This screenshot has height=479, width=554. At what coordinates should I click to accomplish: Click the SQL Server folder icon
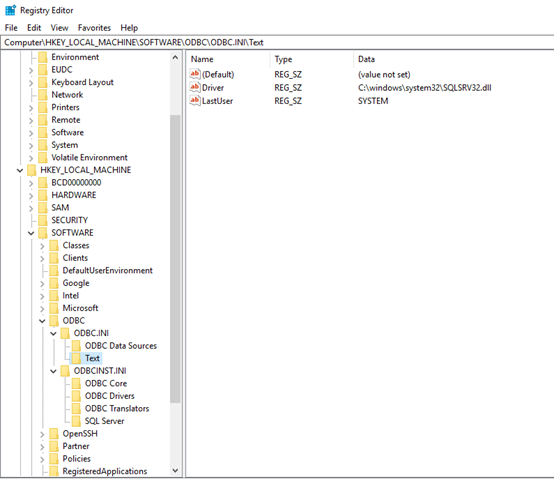pos(76,421)
